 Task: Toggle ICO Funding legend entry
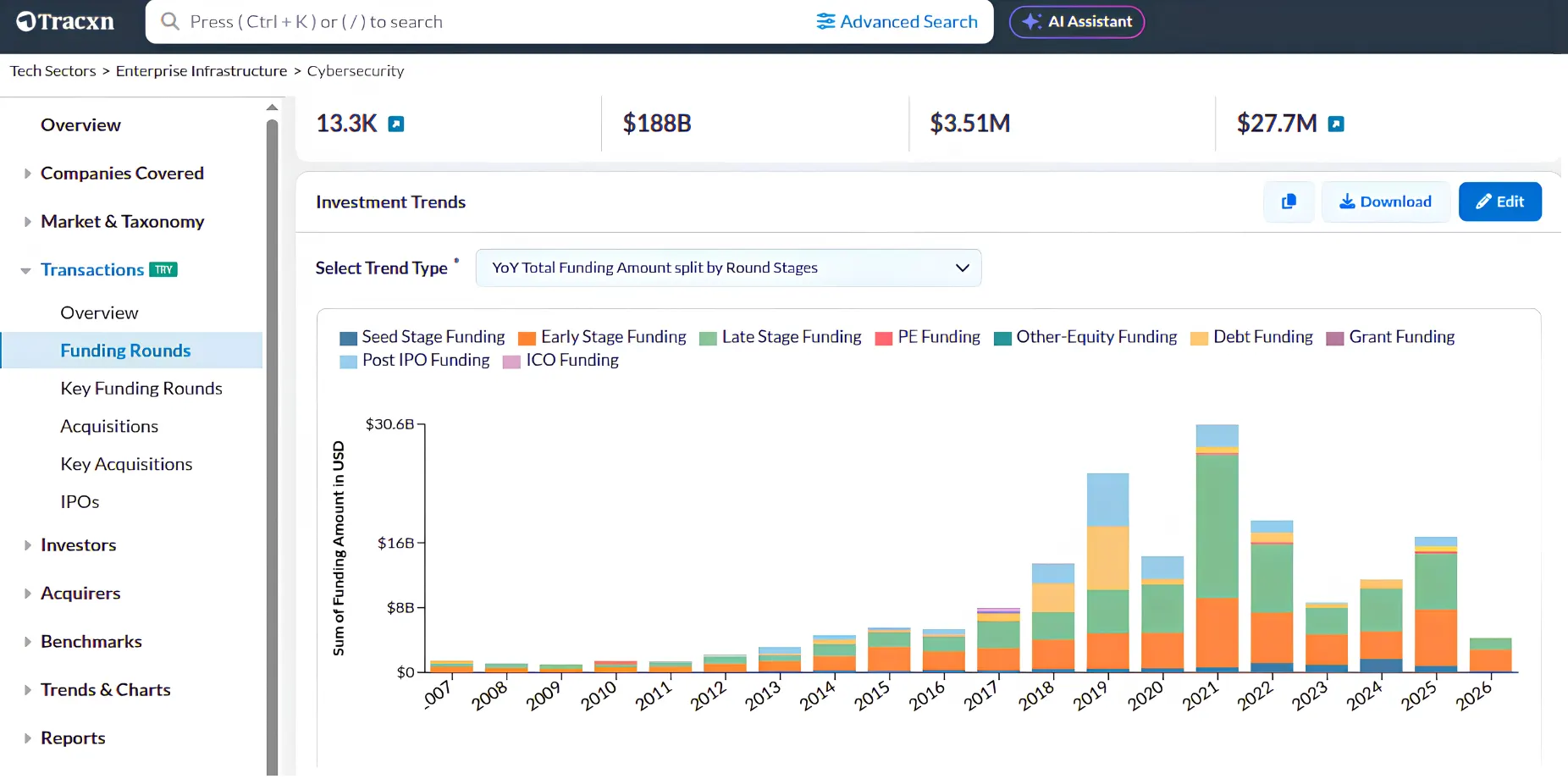point(560,360)
